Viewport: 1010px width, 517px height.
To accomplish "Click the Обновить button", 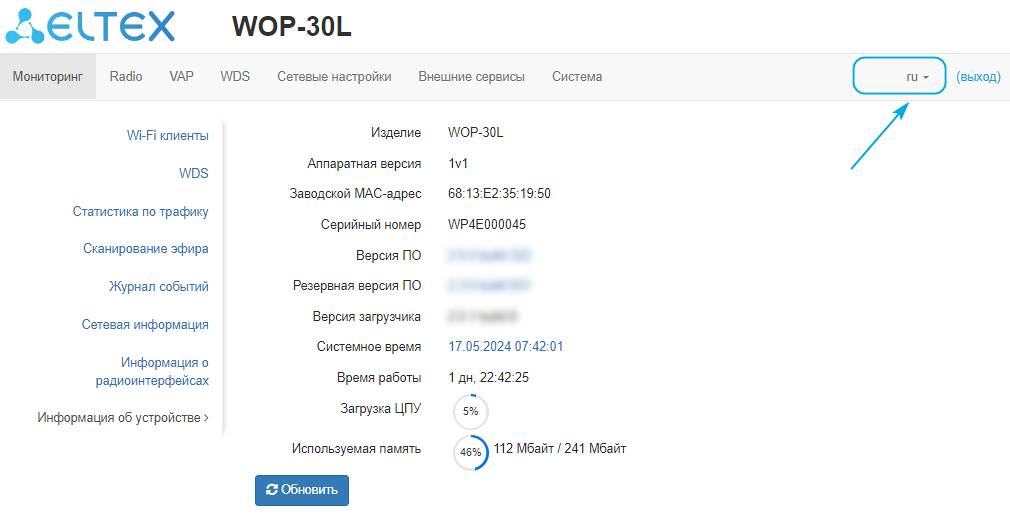I will coord(301,491).
